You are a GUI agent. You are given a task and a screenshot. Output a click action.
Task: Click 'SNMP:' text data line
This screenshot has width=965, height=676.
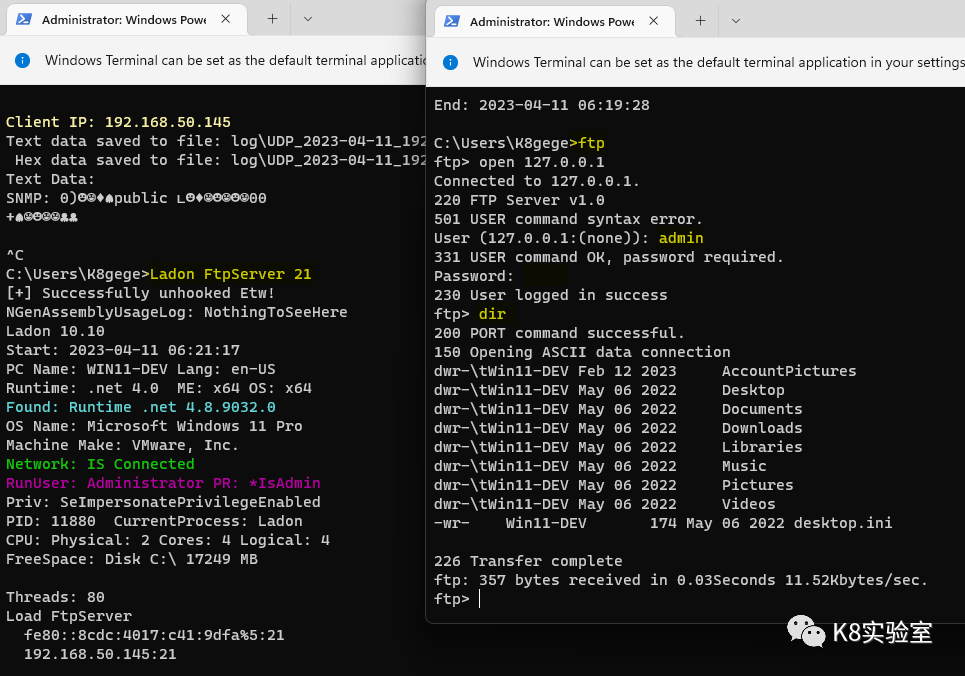136,198
